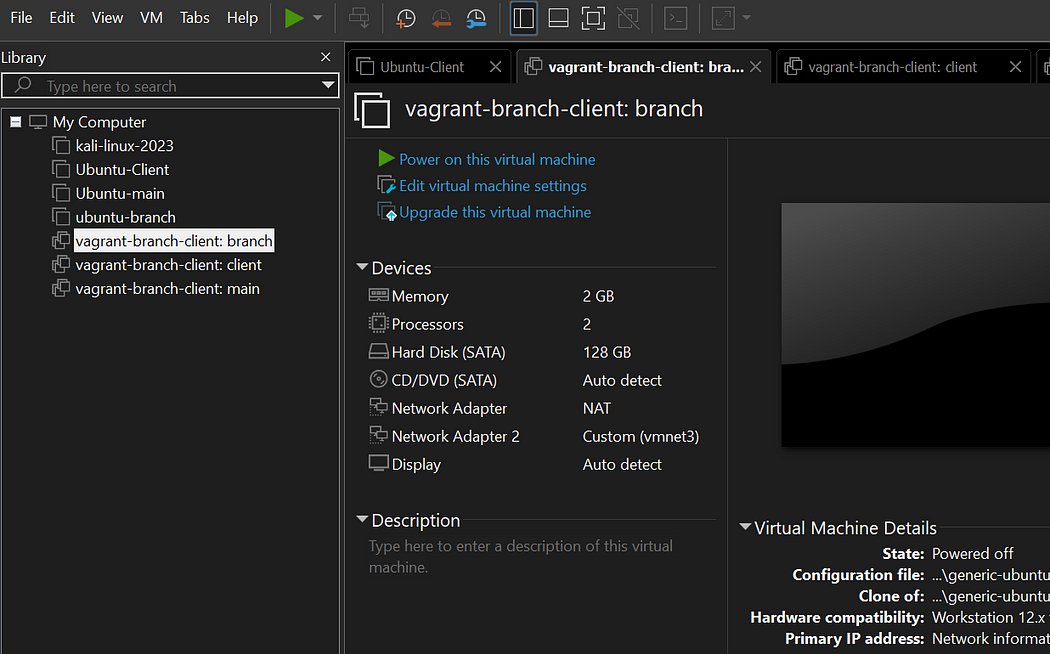The width and height of the screenshot is (1050, 654).
Task: Select Ubuntu-Client in the library
Action: point(122,170)
